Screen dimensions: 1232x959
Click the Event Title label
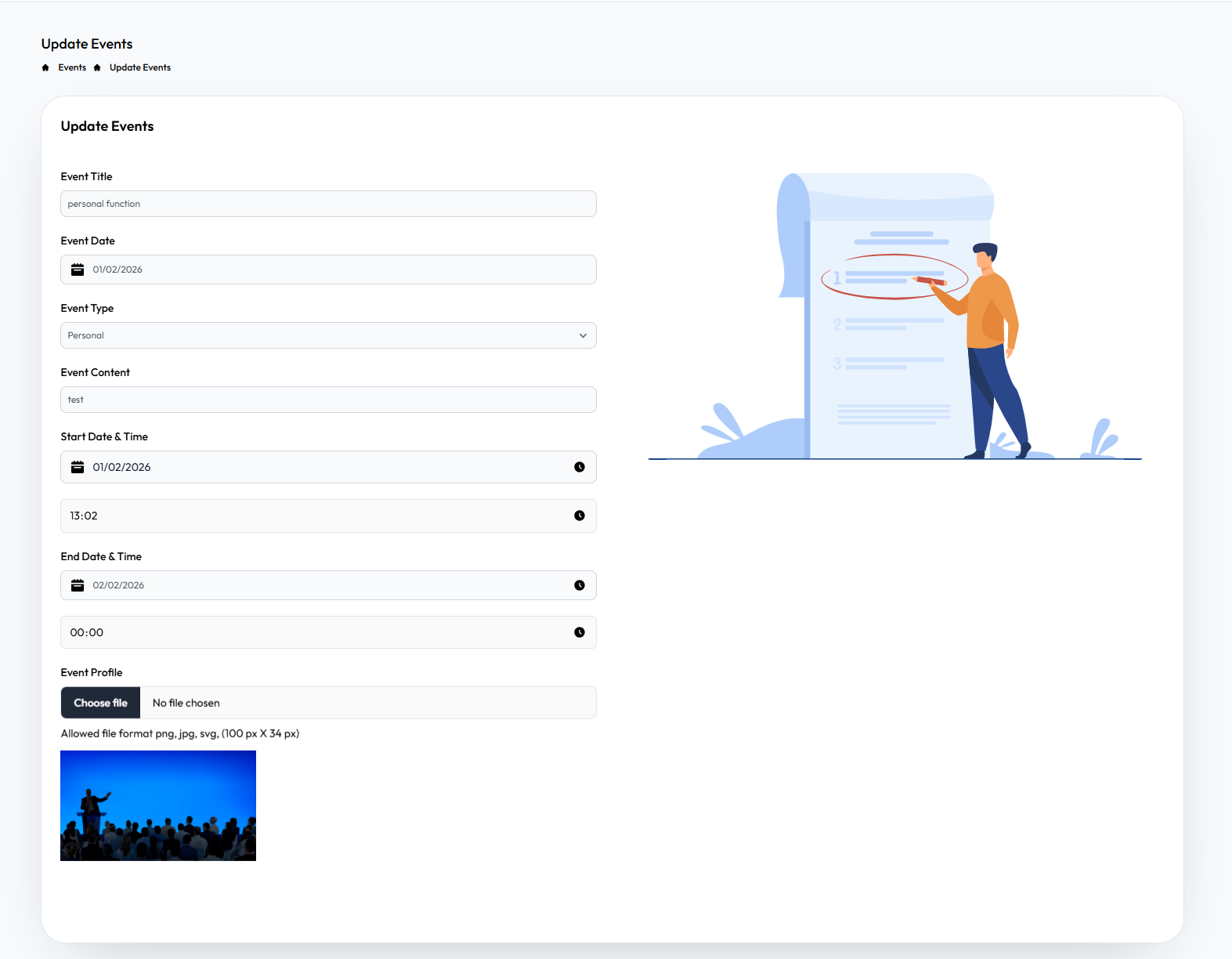click(x=86, y=177)
